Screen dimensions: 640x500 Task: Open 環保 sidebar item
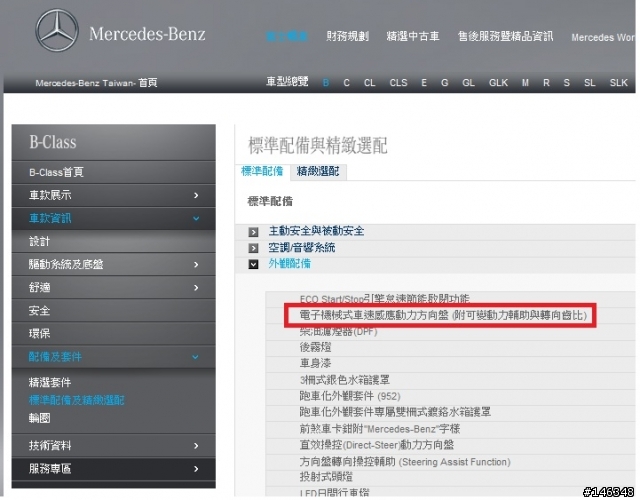[113, 333]
